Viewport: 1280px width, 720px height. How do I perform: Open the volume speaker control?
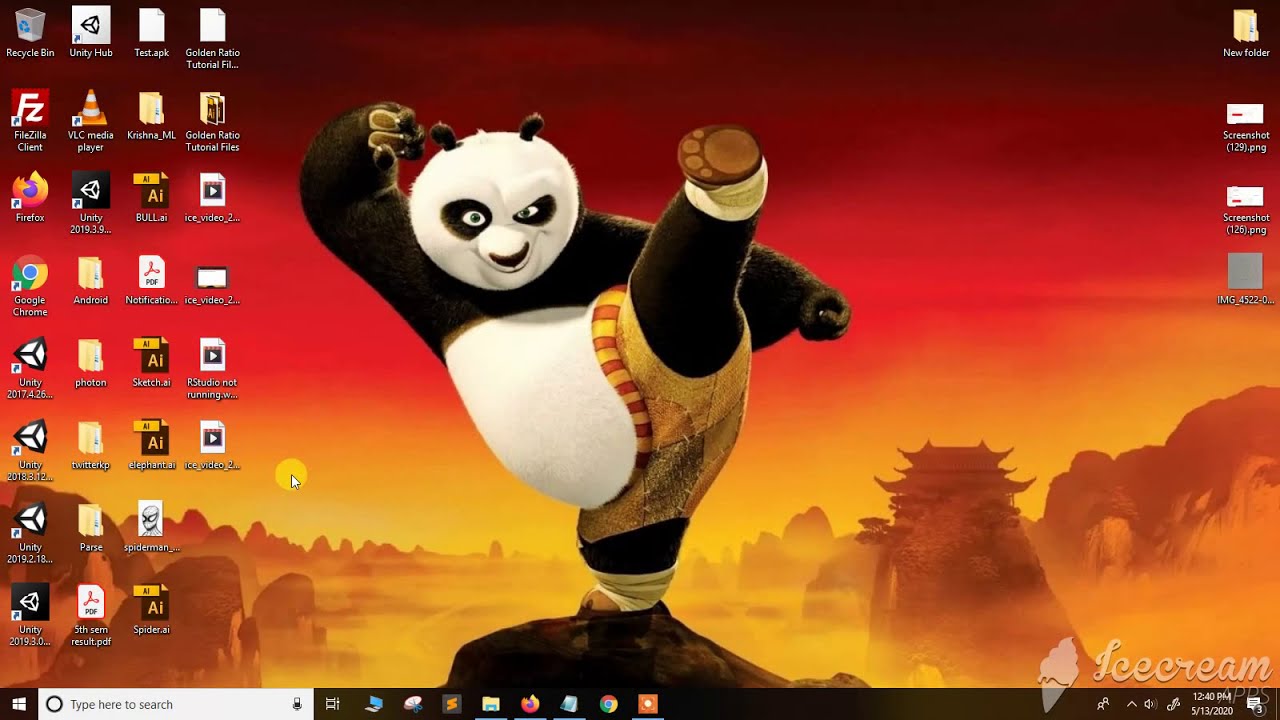(x=1150, y=704)
